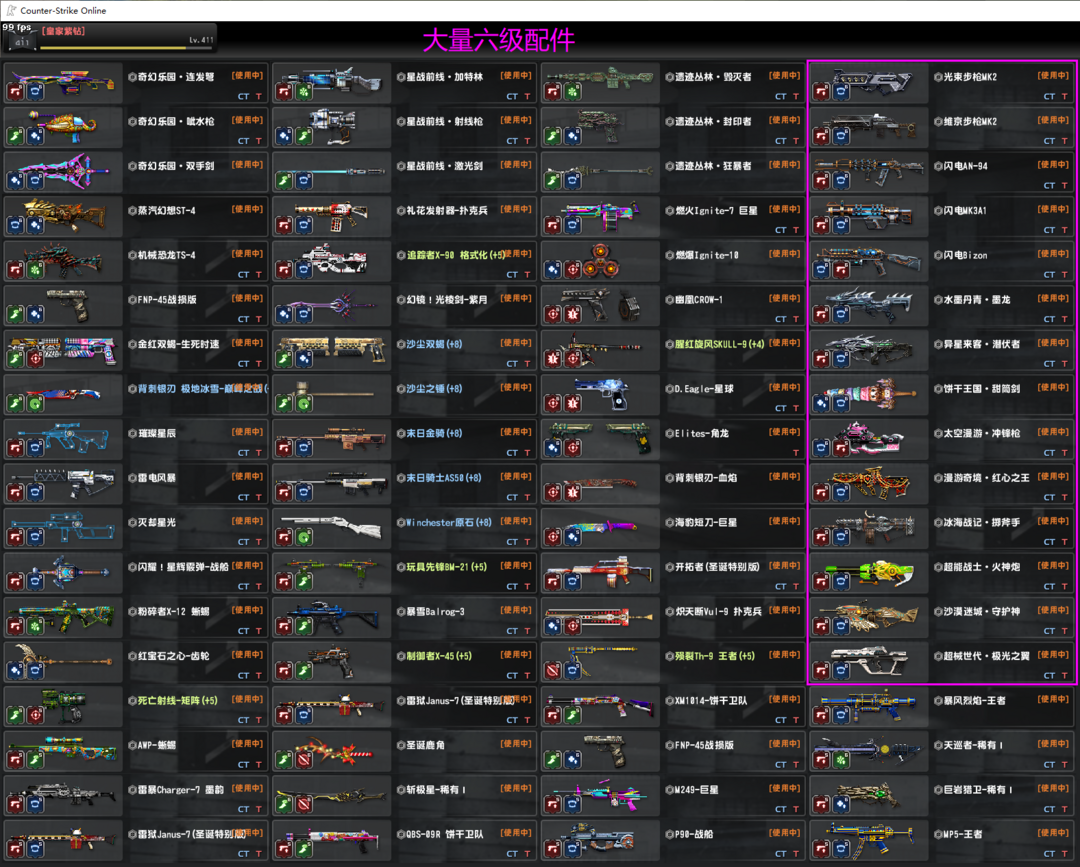This screenshot has width=1080, height=867.
Task: Click the green snowflake icon on 天巡者-稀有
Action: (838, 759)
